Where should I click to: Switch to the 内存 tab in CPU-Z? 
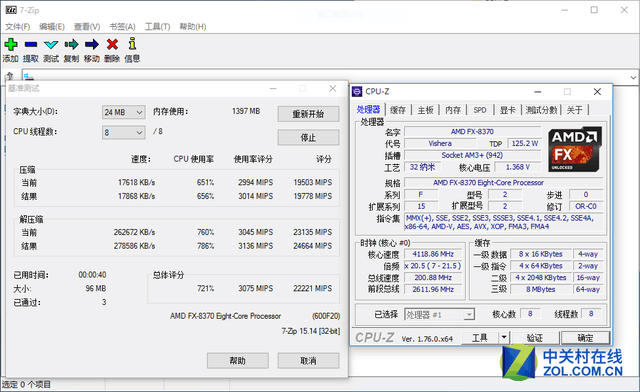[453, 110]
